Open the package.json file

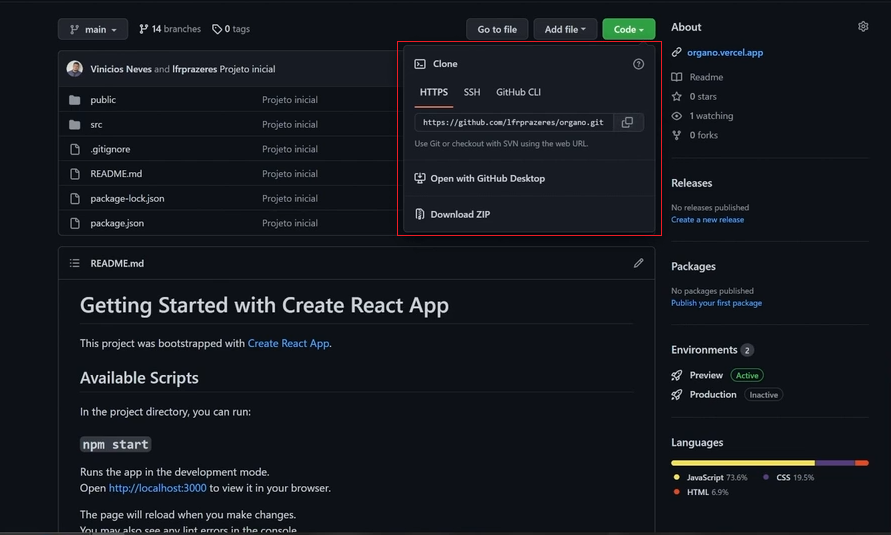(x=117, y=223)
